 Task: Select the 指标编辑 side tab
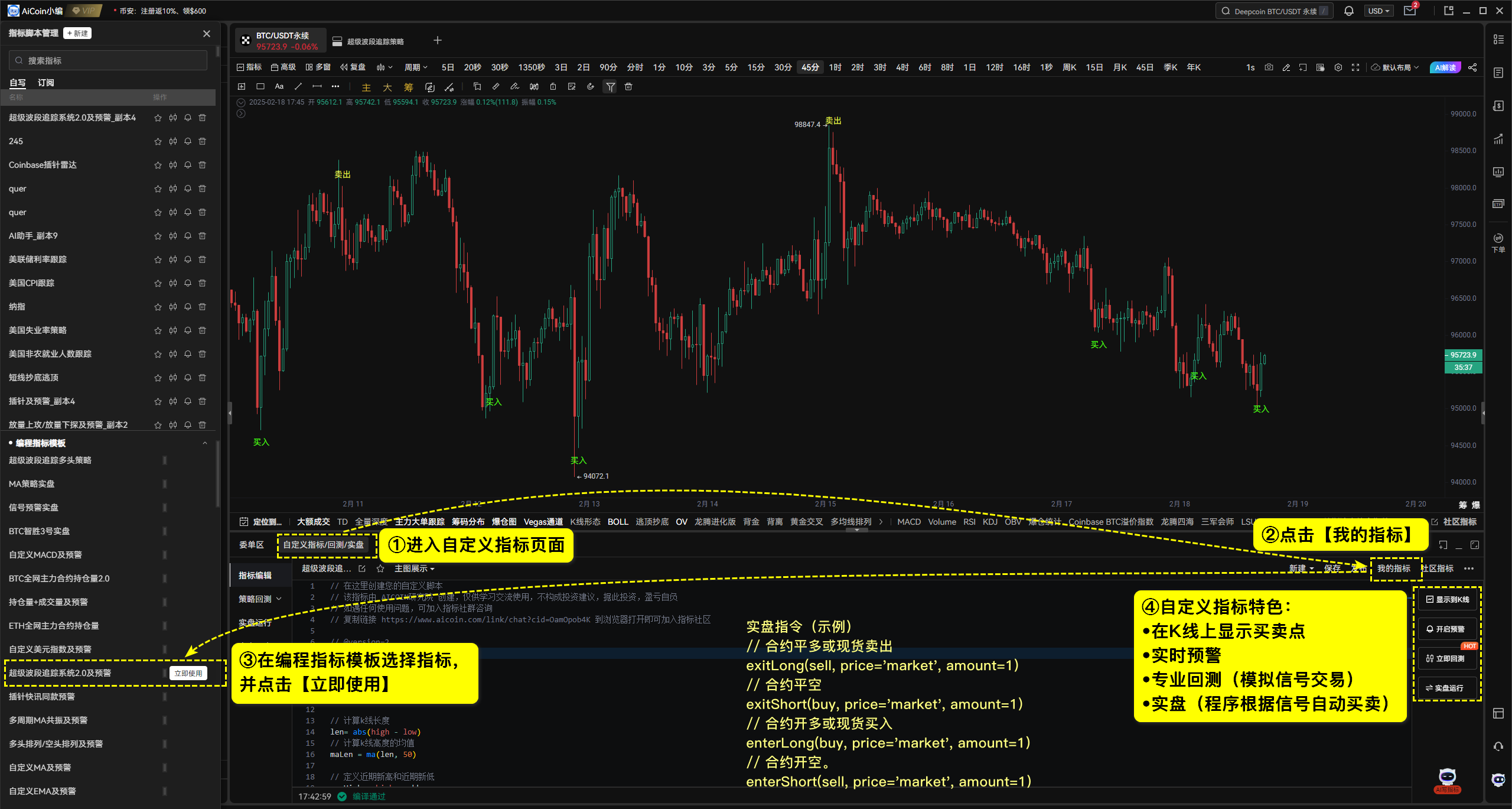pyautogui.click(x=255, y=576)
